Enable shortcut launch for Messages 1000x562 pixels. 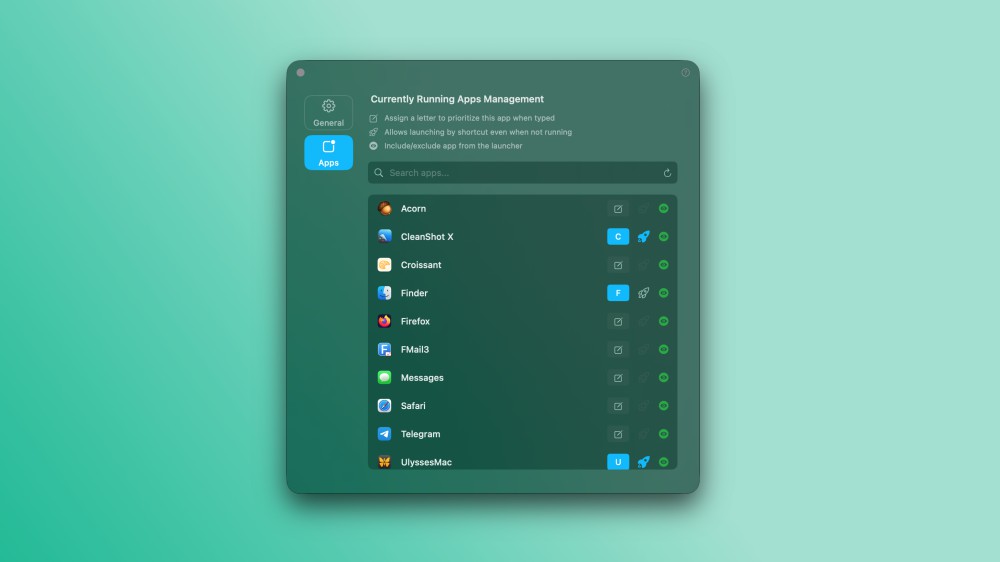[643, 378]
